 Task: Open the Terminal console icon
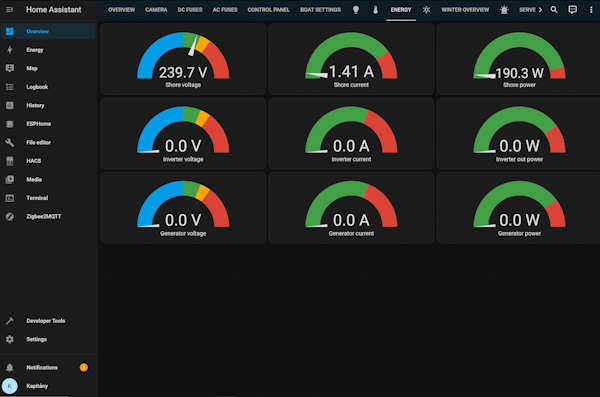pos(10,198)
